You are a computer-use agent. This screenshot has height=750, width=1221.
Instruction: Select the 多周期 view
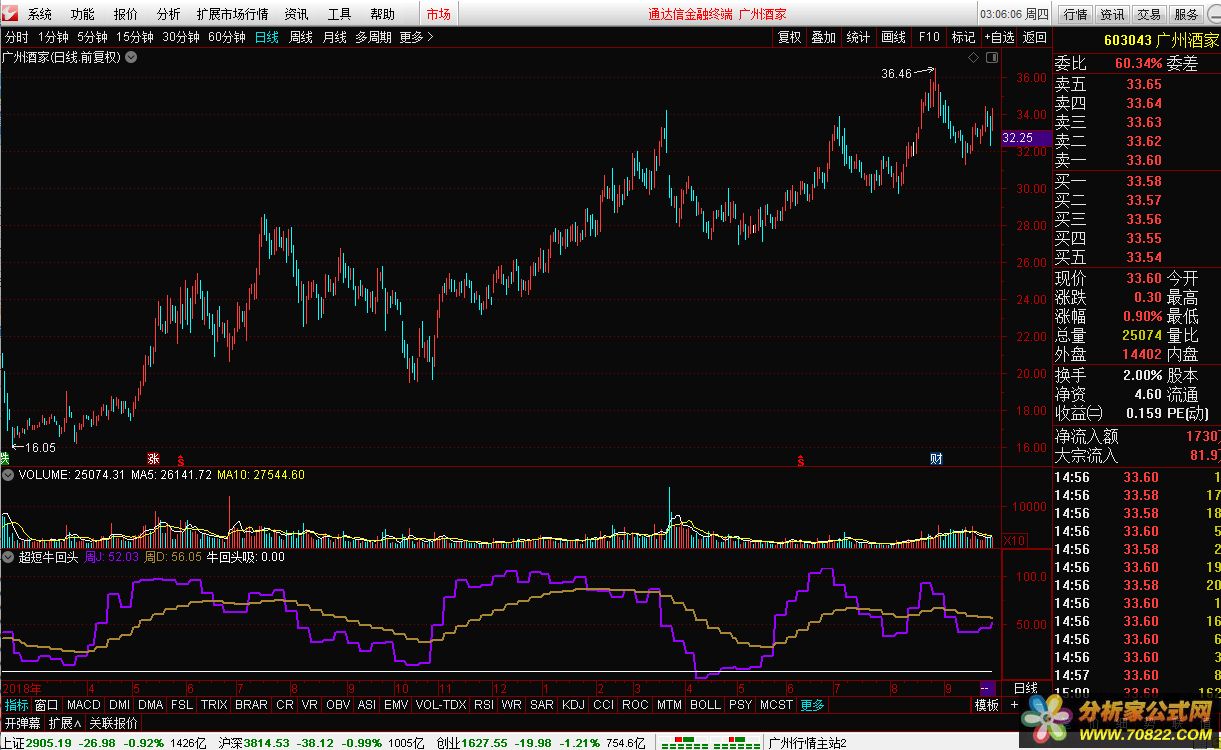[x=373, y=37]
